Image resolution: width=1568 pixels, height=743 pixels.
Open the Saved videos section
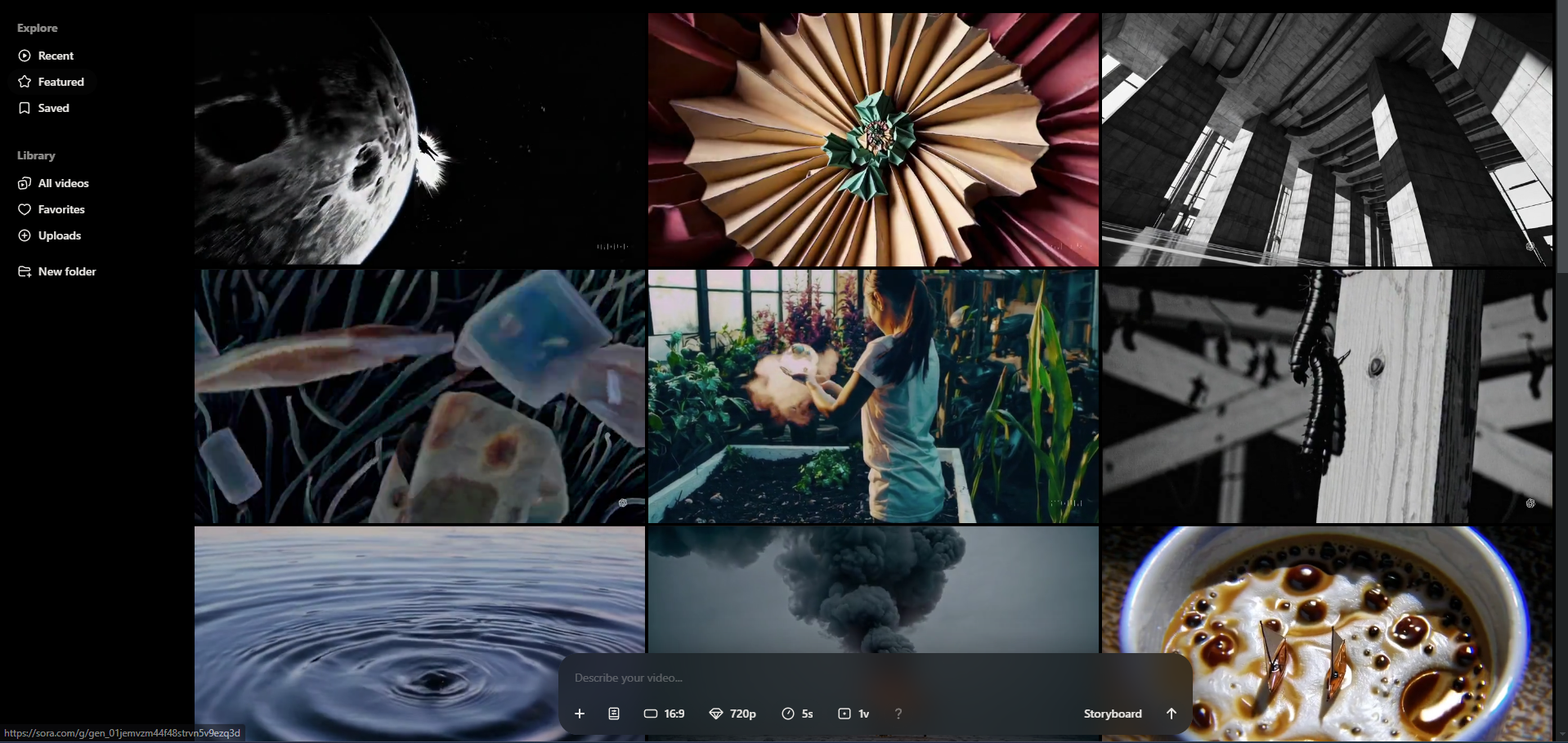tap(44, 108)
